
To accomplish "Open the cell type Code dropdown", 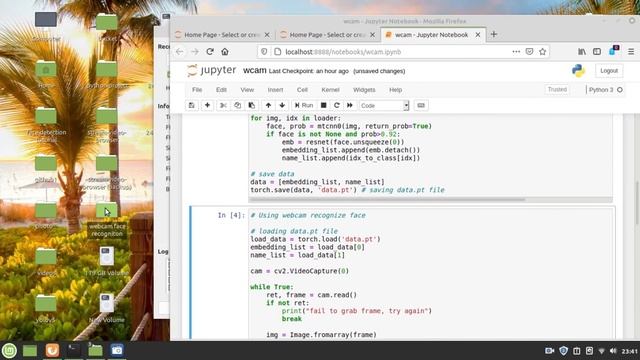I will [x=384, y=105].
